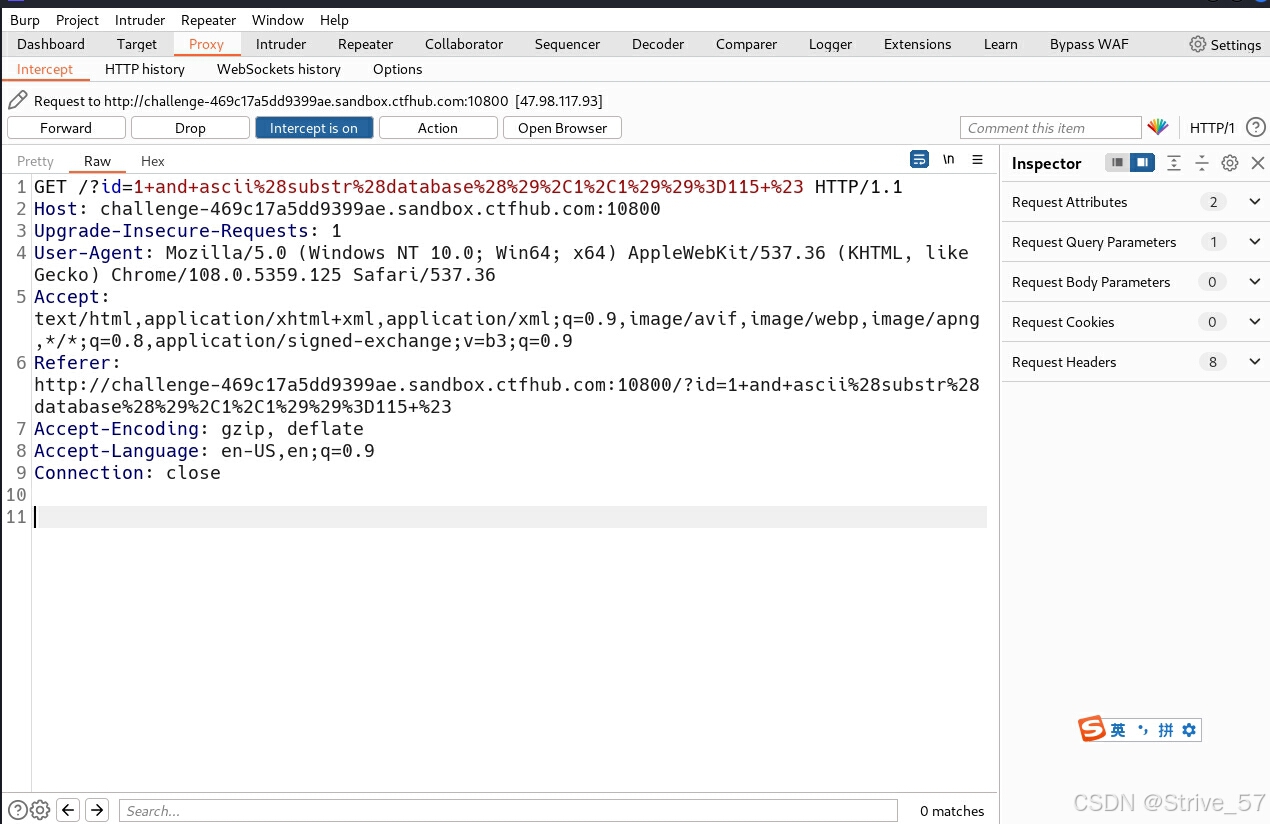Switch to Sequencer tab
The height and width of the screenshot is (824, 1270).
(567, 44)
